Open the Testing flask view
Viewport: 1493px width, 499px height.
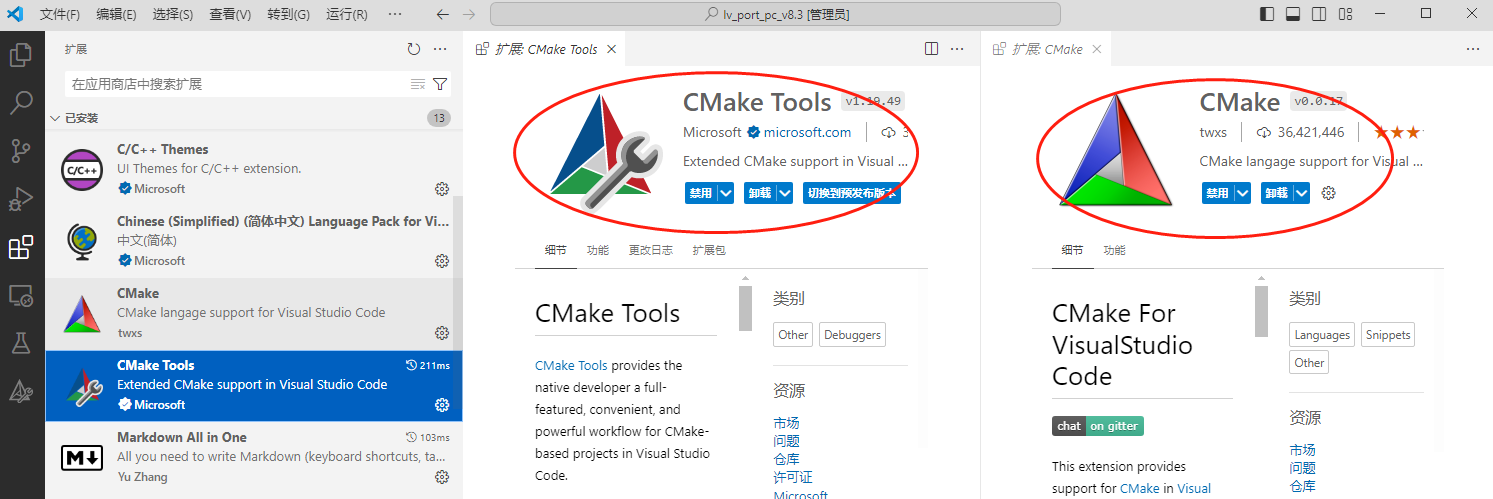tap(21, 344)
